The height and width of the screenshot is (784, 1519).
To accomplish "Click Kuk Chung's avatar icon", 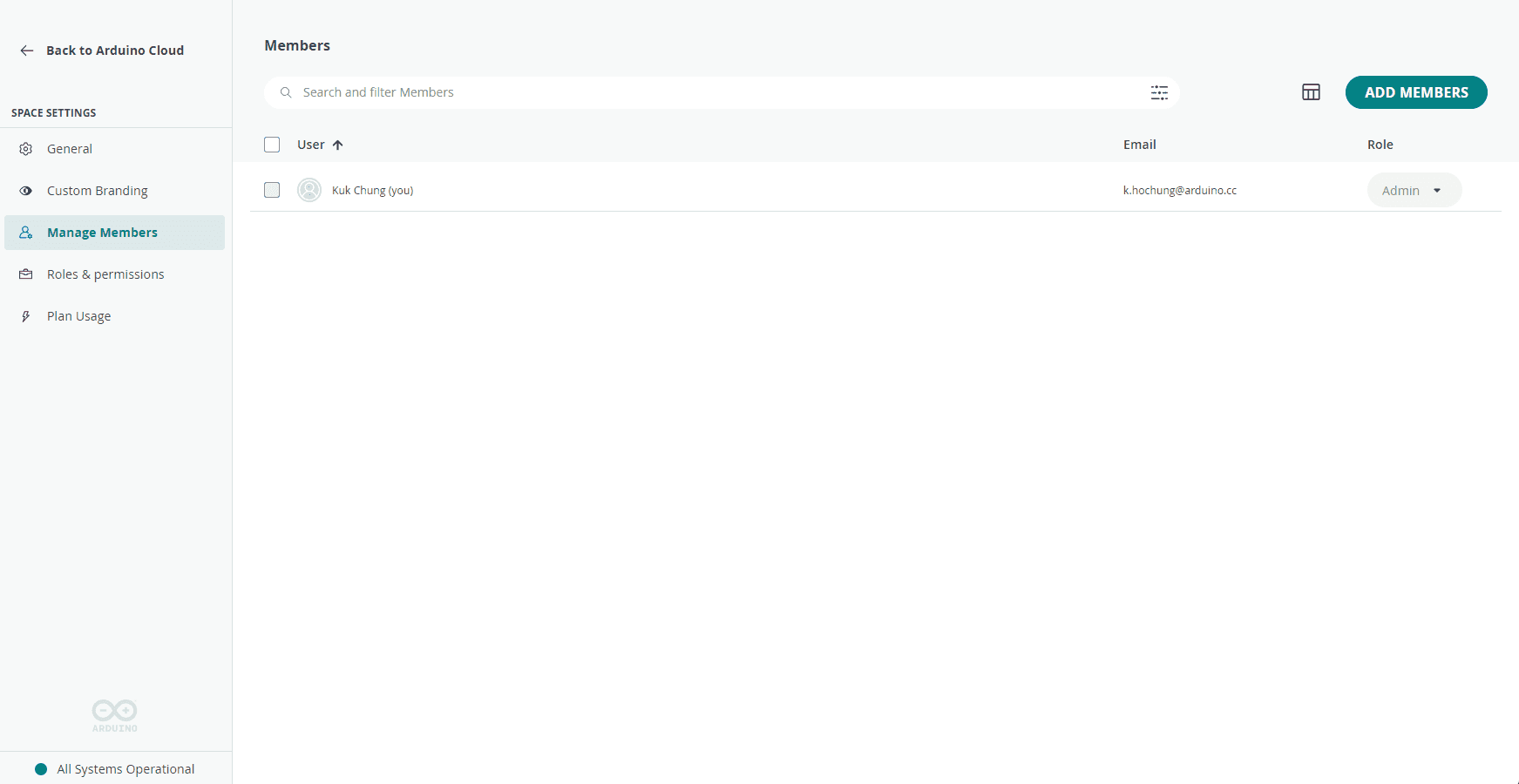I will [x=309, y=190].
